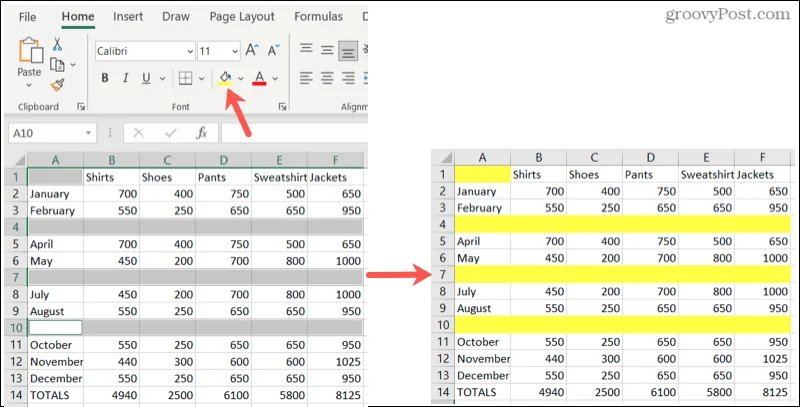Open the font size 11 dropdown
The image size is (800, 407).
pos(235,52)
